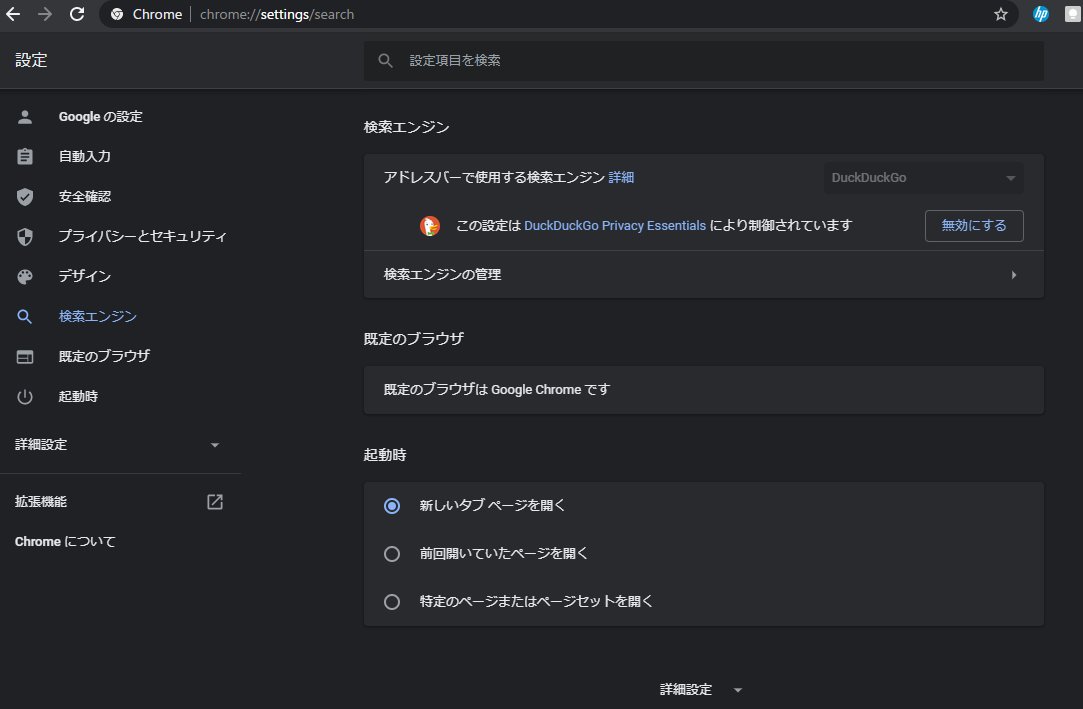
Task: Open 既定のブラウザ in the sidebar
Action: point(104,356)
